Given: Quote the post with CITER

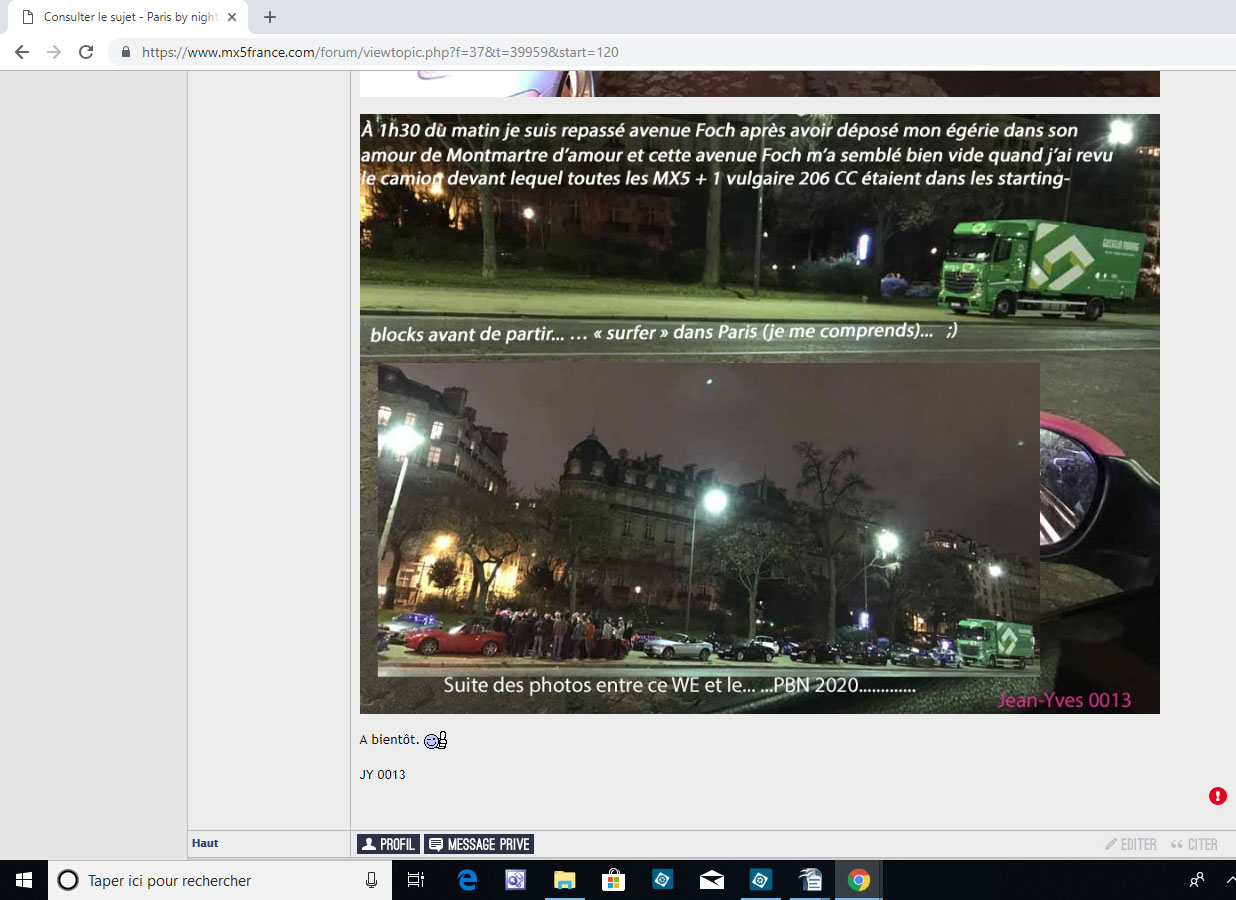Looking at the screenshot, I should 1195,844.
